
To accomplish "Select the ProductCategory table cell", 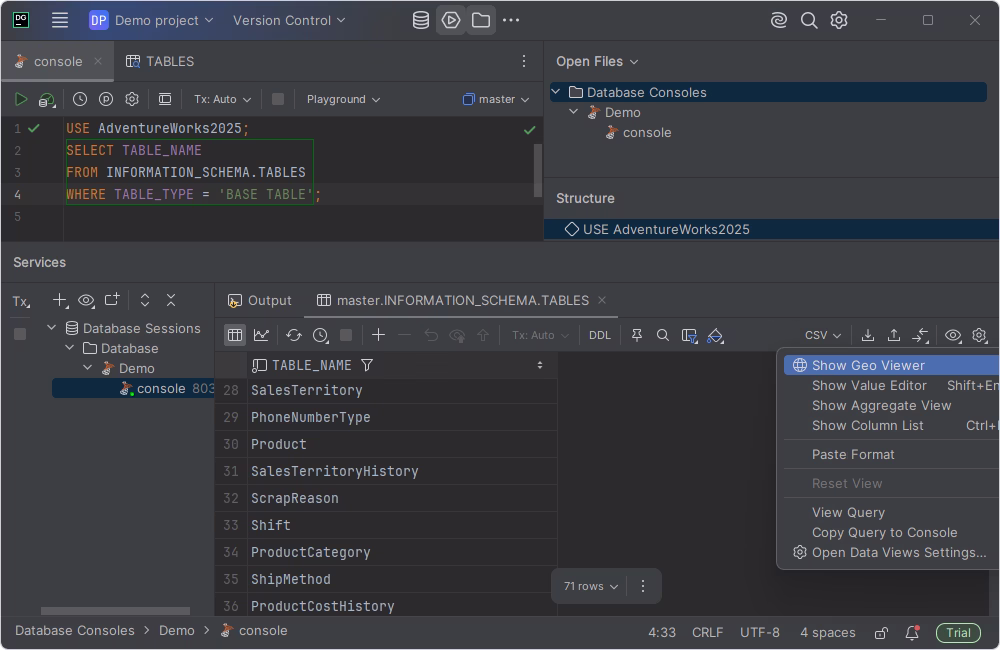I will 402,552.
